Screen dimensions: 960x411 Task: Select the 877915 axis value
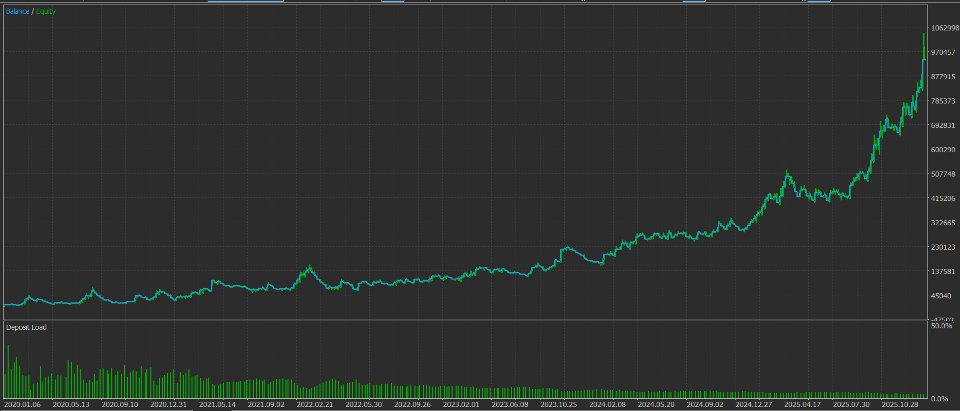(x=943, y=77)
